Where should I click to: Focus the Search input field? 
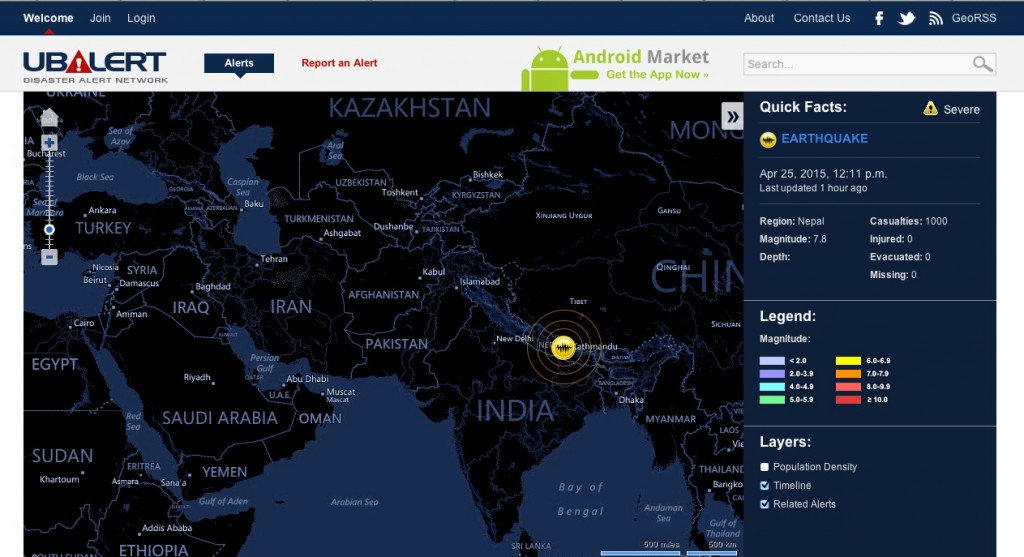(857, 64)
